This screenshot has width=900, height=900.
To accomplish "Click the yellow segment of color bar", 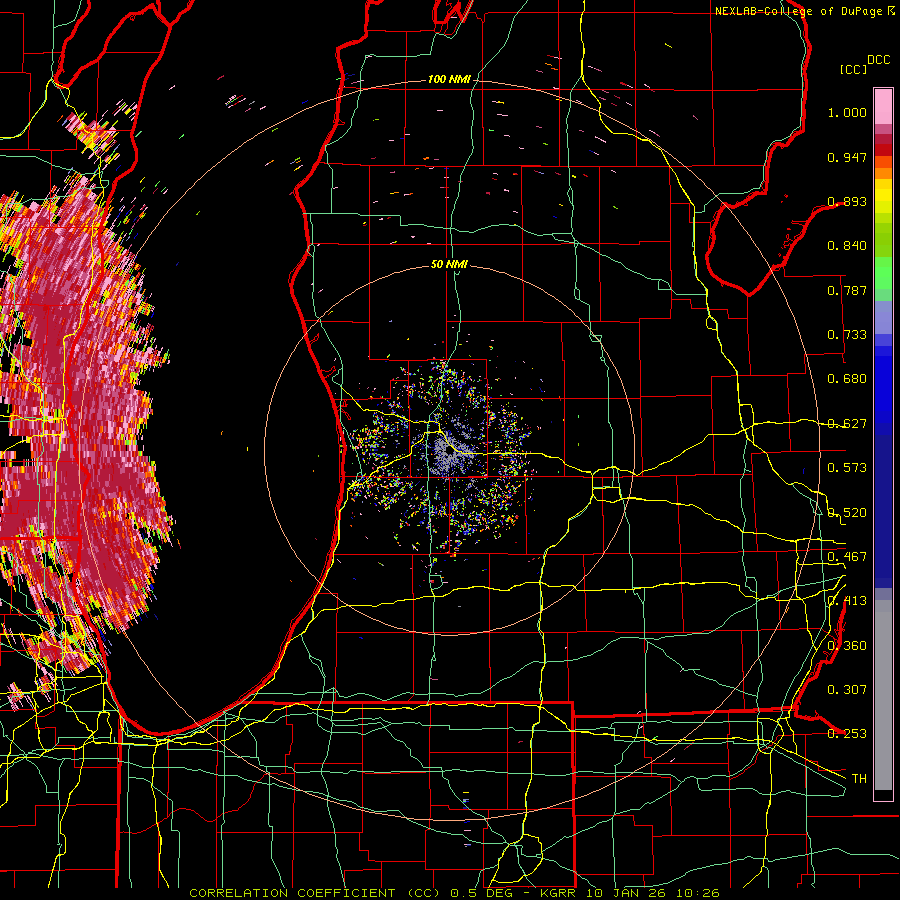I will tap(883, 196).
